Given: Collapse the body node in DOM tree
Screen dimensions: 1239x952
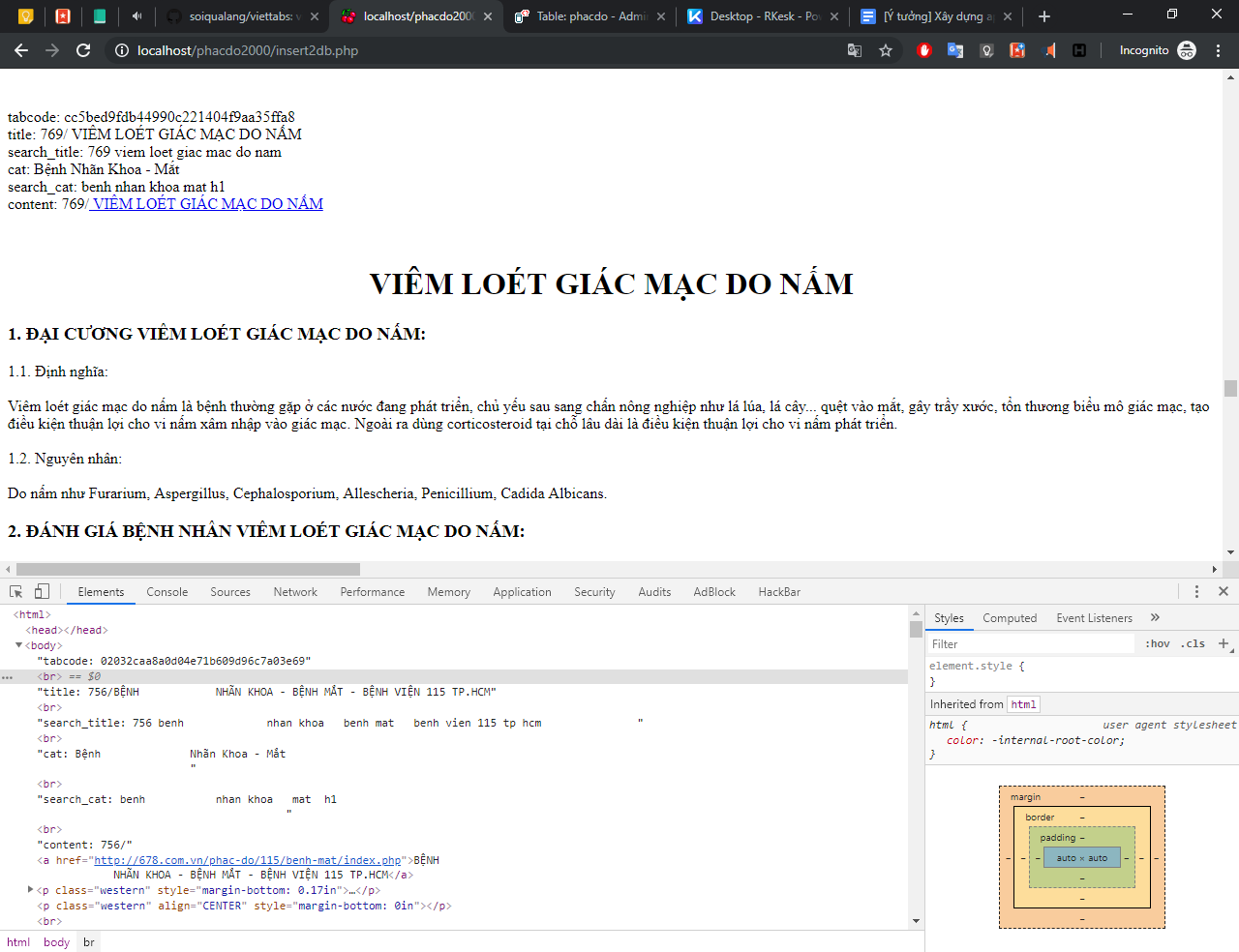Looking at the screenshot, I should click(18, 645).
